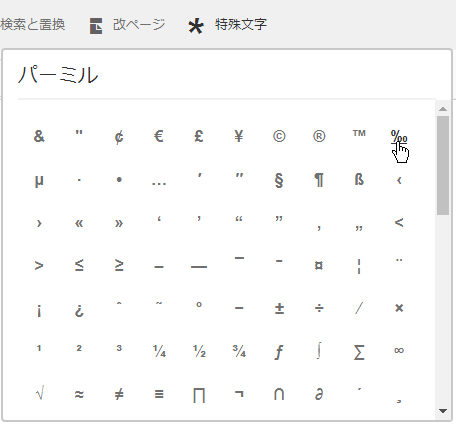The height and width of the screenshot is (424, 456).
Task: Insert the pound £ symbol
Action: click(x=199, y=136)
